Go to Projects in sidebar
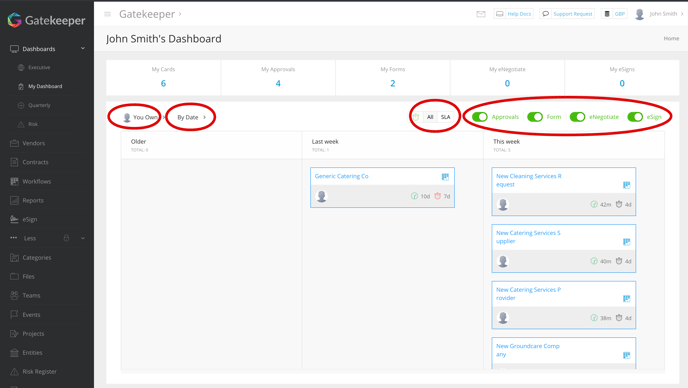The height and width of the screenshot is (388, 688). click(x=33, y=334)
